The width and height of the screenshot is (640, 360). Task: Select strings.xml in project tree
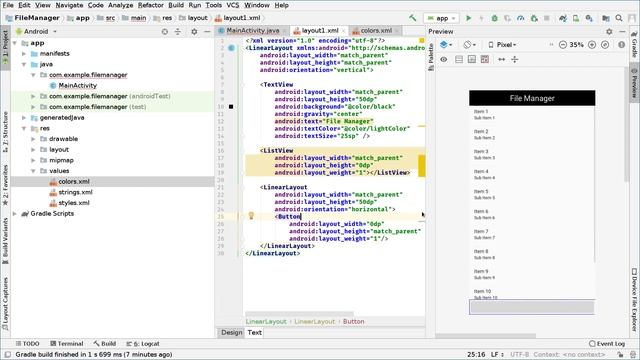(75, 192)
